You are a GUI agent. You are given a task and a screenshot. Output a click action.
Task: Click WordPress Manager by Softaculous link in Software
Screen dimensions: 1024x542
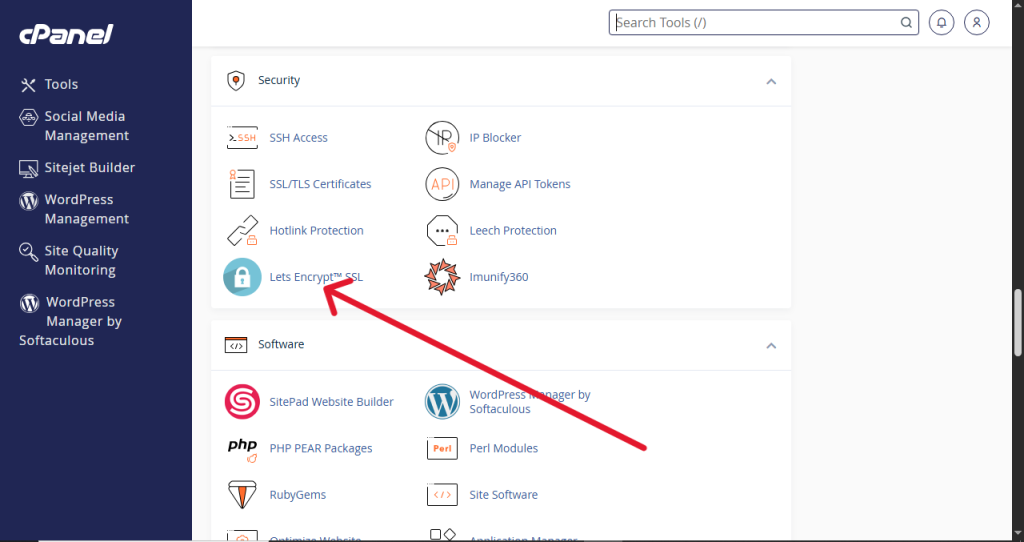pyautogui.click(x=530, y=402)
